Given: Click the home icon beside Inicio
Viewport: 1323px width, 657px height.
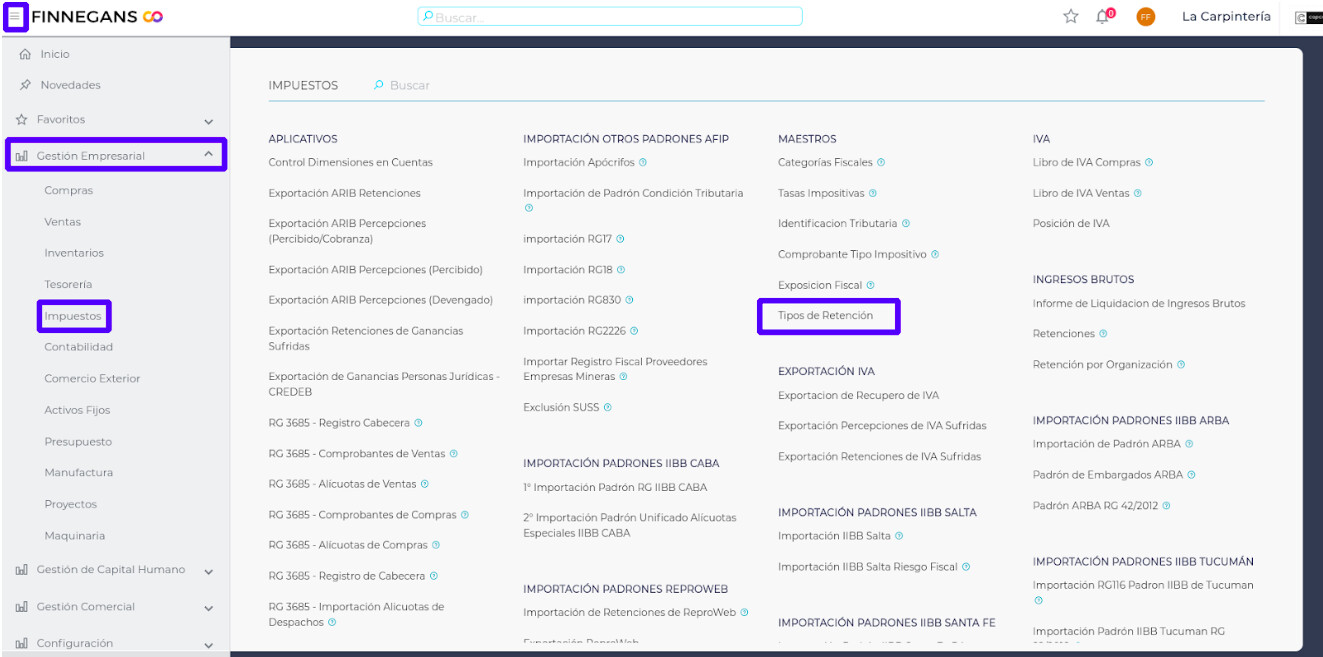Looking at the screenshot, I should (x=25, y=54).
